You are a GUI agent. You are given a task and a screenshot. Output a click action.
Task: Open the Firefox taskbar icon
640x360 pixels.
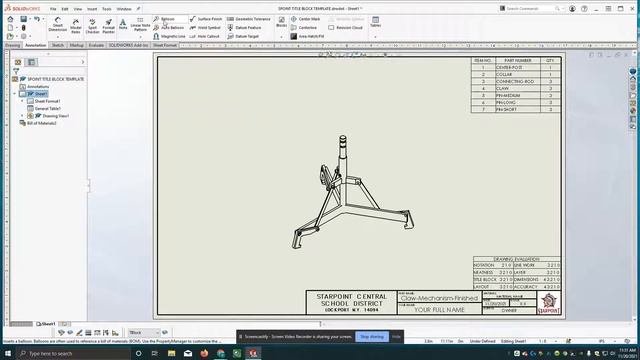point(204,353)
